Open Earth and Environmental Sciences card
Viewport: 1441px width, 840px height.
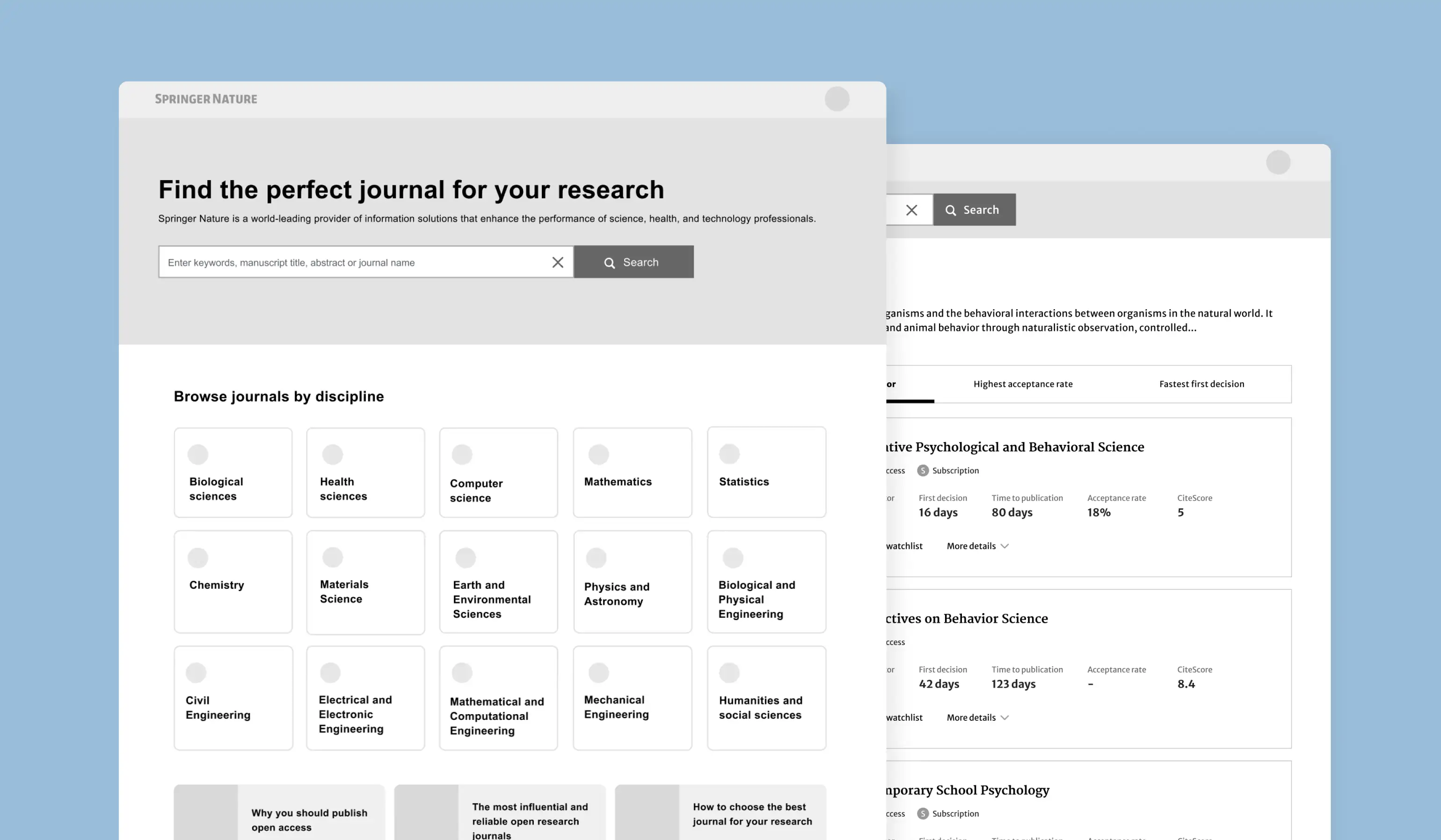[x=499, y=582]
